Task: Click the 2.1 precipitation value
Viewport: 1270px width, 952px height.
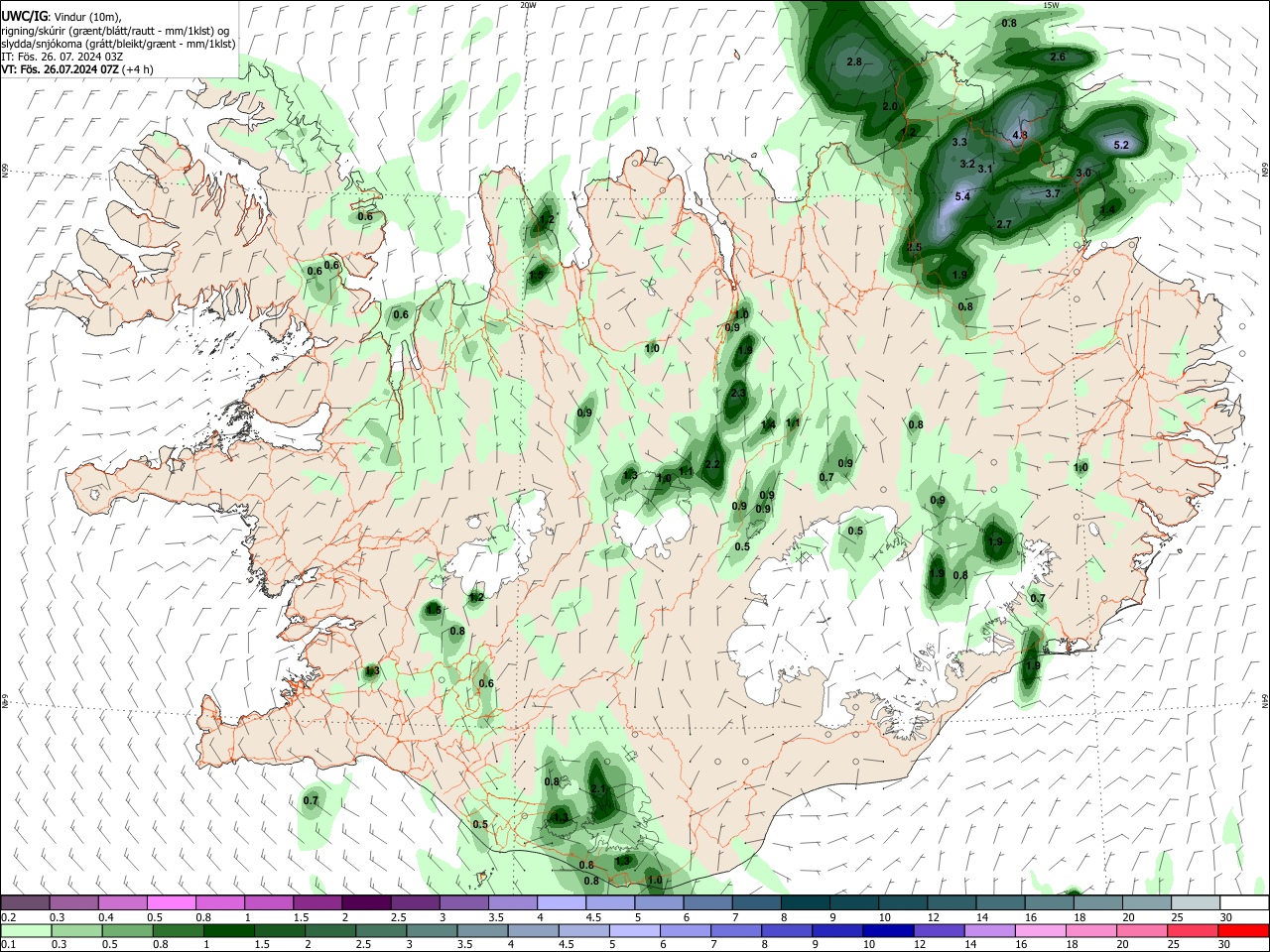Action: (x=598, y=789)
